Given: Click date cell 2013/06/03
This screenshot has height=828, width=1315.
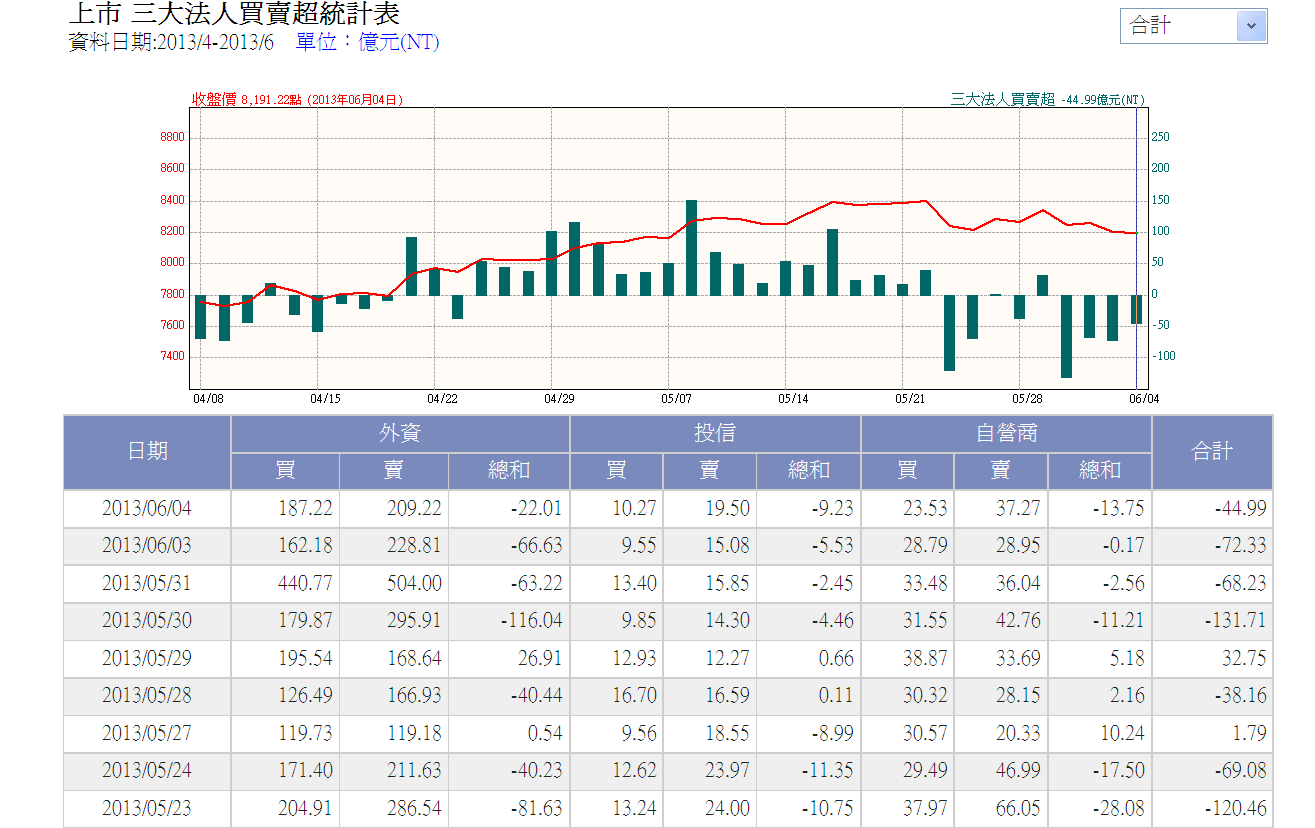Looking at the screenshot, I should tap(147, 546).
